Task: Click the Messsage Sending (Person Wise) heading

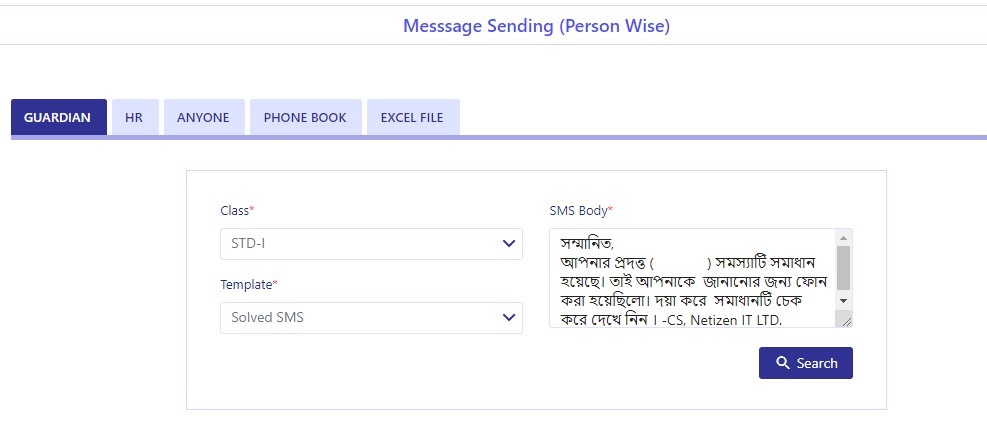Action: point(536,26)
